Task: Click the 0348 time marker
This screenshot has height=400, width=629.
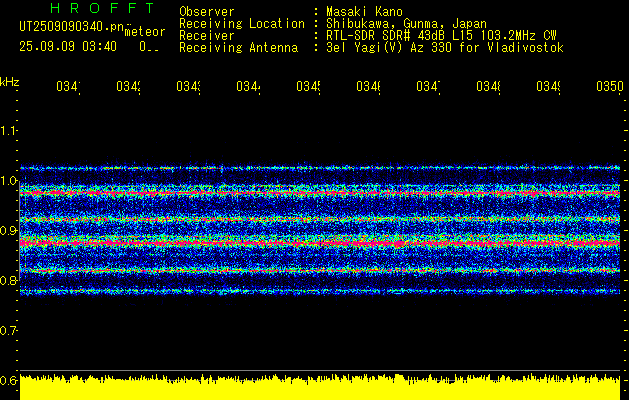Action: [489, 87]
